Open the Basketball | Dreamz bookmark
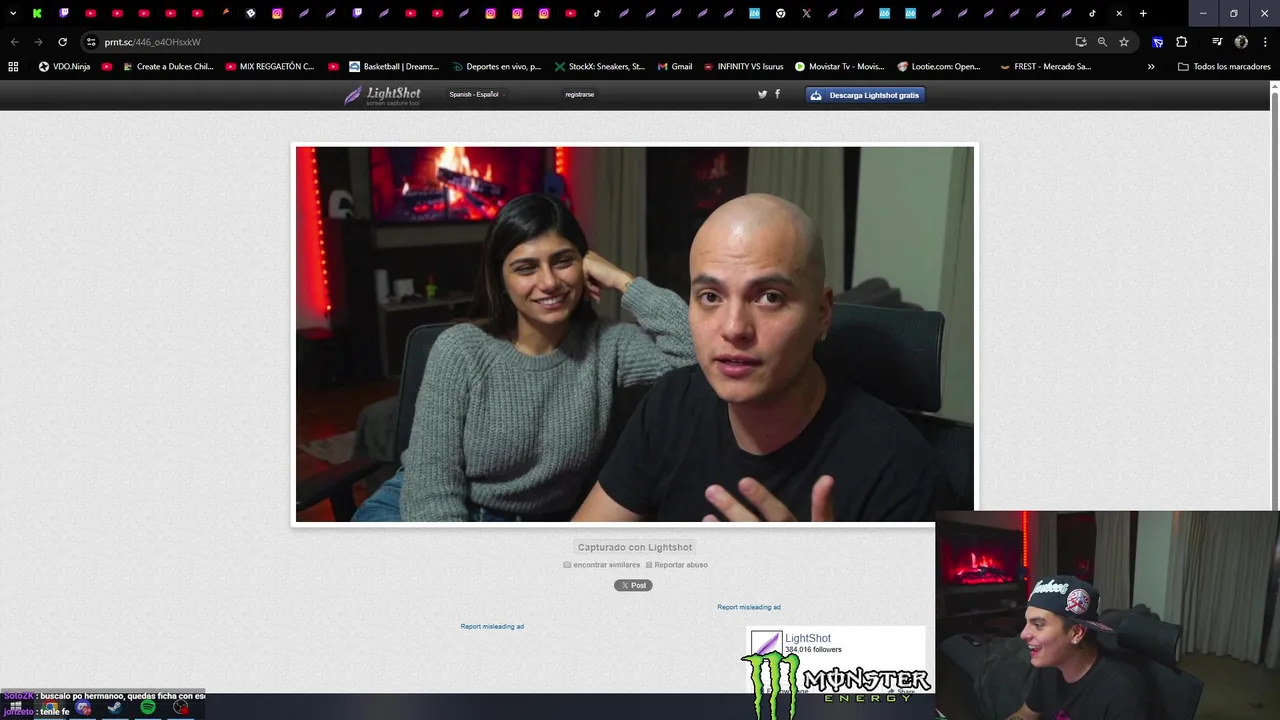 tap(394, 66)
